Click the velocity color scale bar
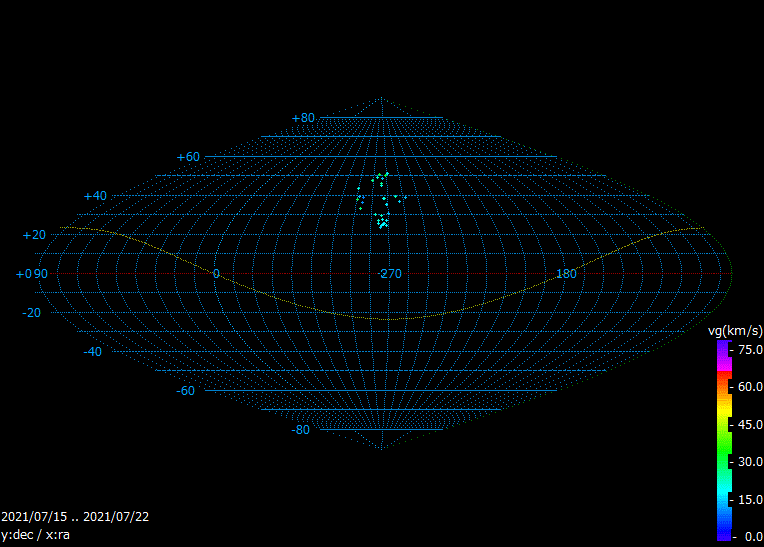This screenshot has width=764, height=547. point(724,440)
